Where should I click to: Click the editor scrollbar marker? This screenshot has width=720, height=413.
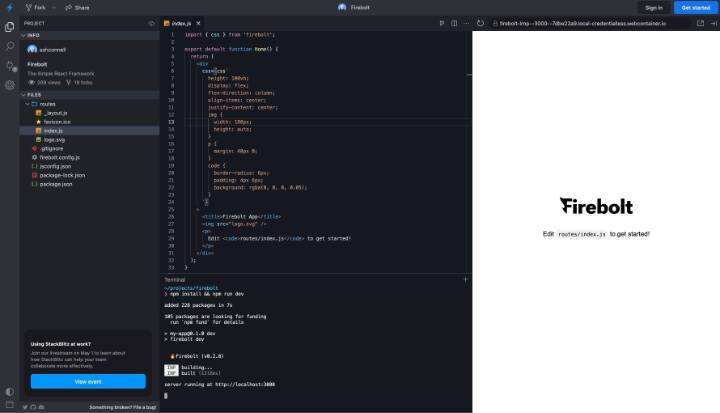click(469, 74)
